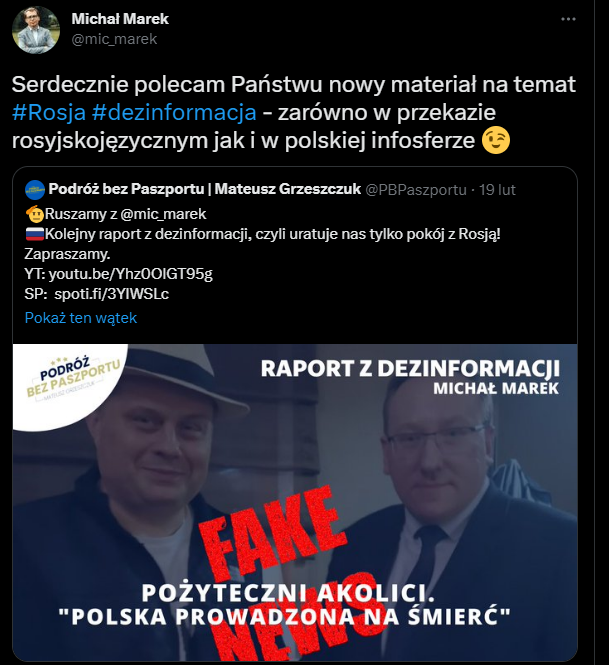This screenshot has width=609, height=665.
Task: Click the Russian flag emoji in quoted tweet
Action: pyautogui.click(x=35, y=234)
